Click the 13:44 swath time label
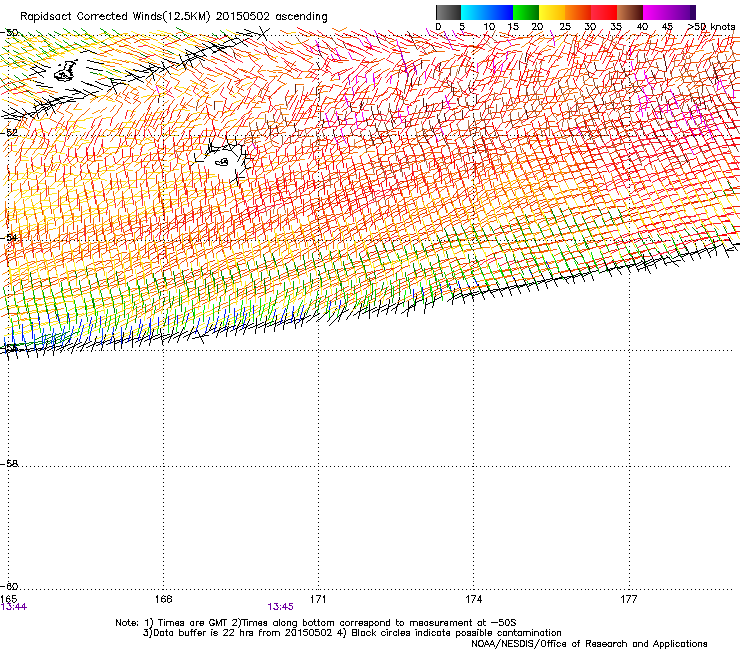Screen dimensions: 740x650 pyautogui.click(x=14, y=607)
